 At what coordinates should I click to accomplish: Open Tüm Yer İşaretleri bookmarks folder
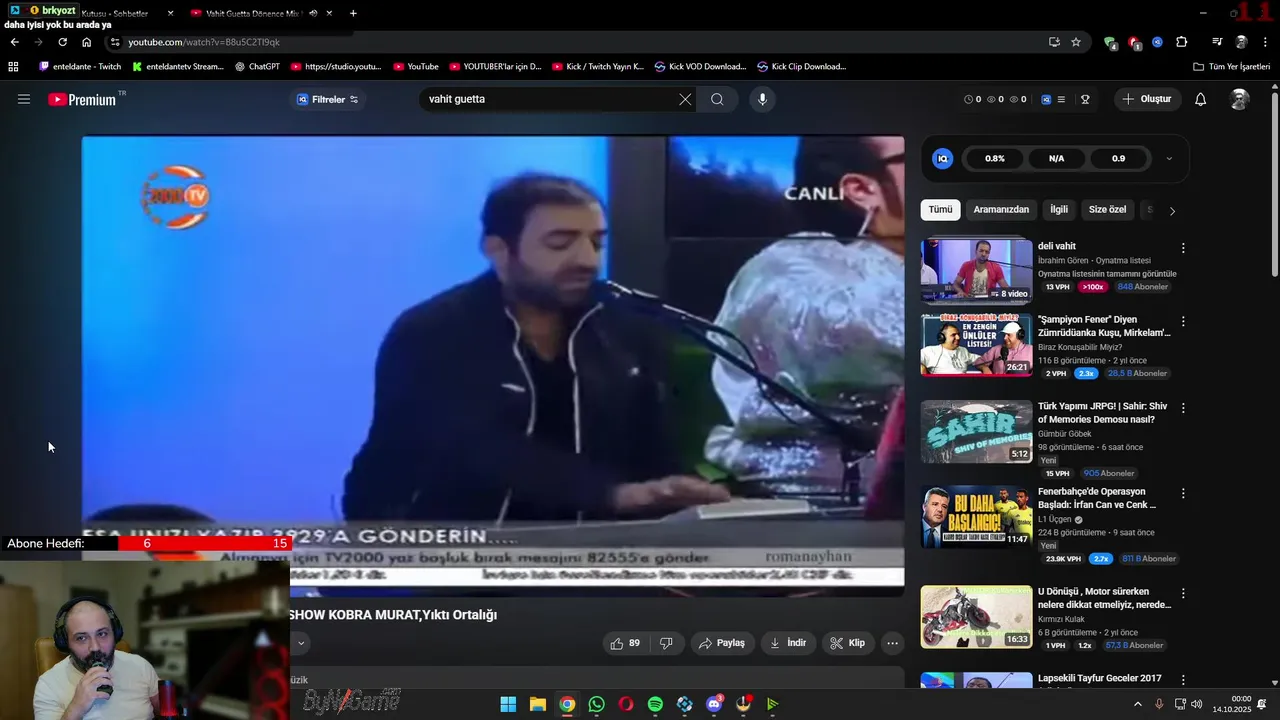click(x=1231, y=67)
